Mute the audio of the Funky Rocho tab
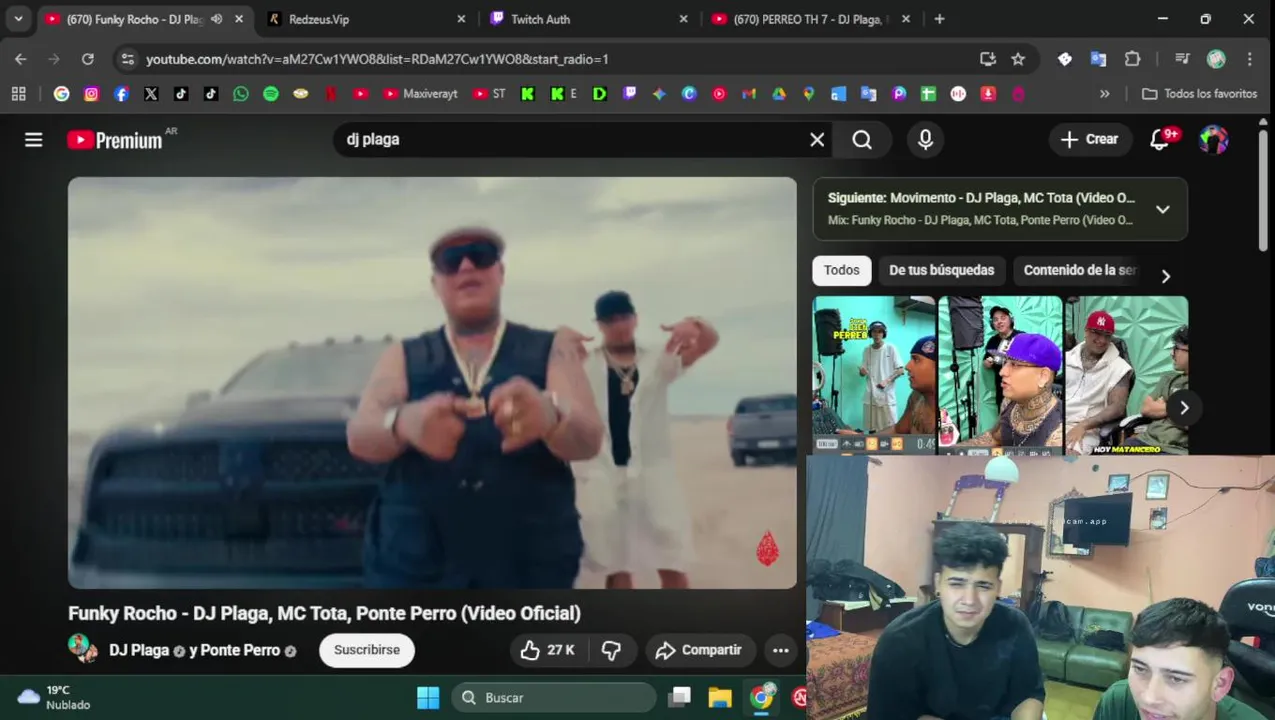 coord(216,19)
